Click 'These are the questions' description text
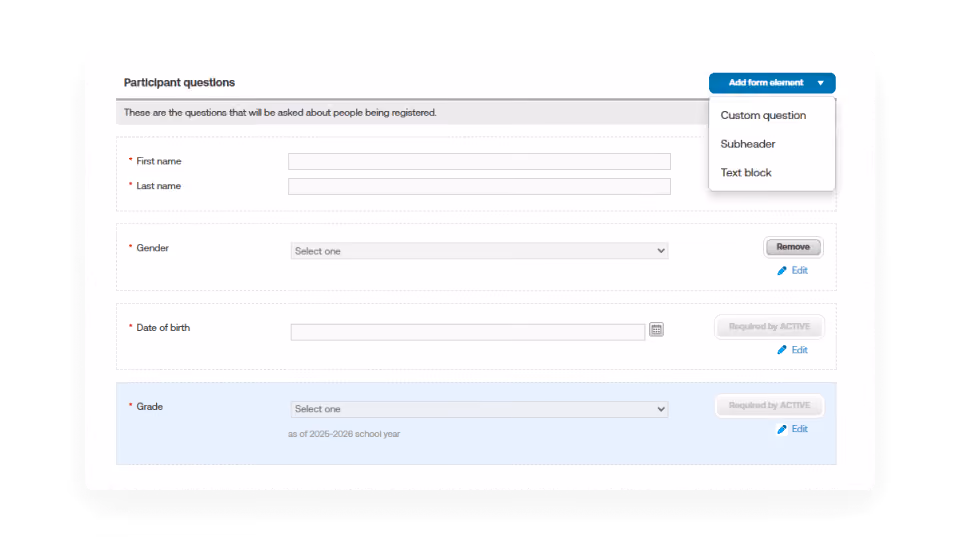 pos(280,113)
